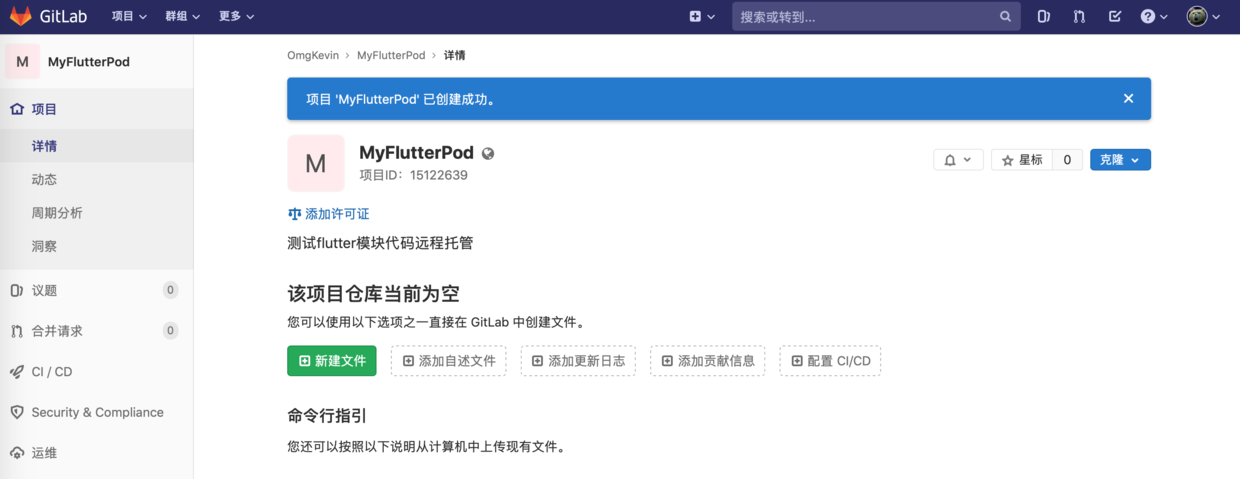Viewport: 1240px width, 479px height.
Task: Open the issues icon in top bar
Action: 1043,17
